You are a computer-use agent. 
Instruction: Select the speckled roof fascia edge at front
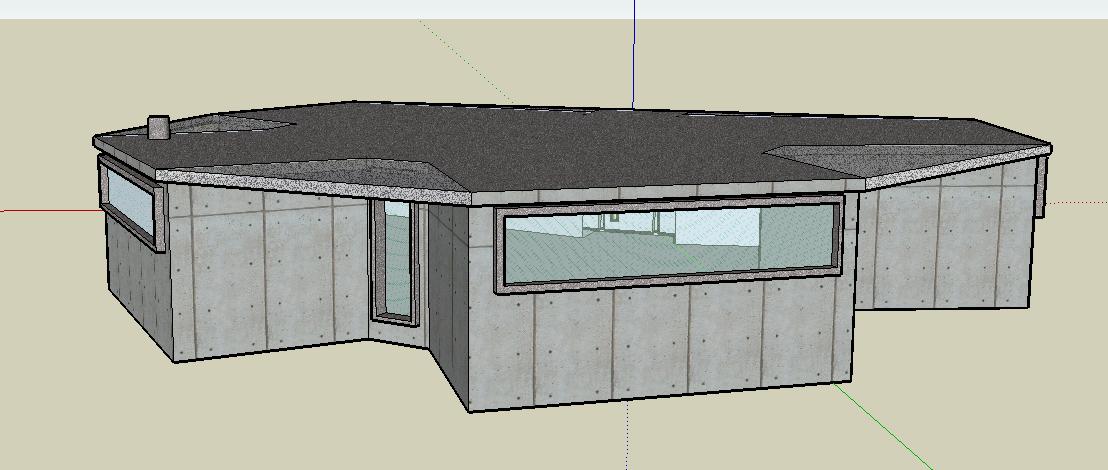311,184
